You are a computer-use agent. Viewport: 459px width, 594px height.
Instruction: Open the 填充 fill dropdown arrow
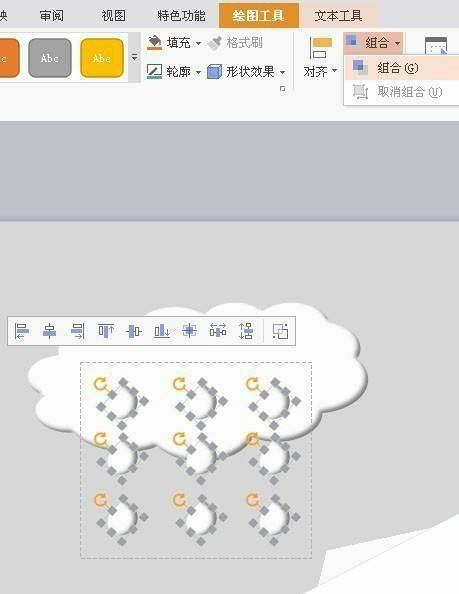[198, 43]
